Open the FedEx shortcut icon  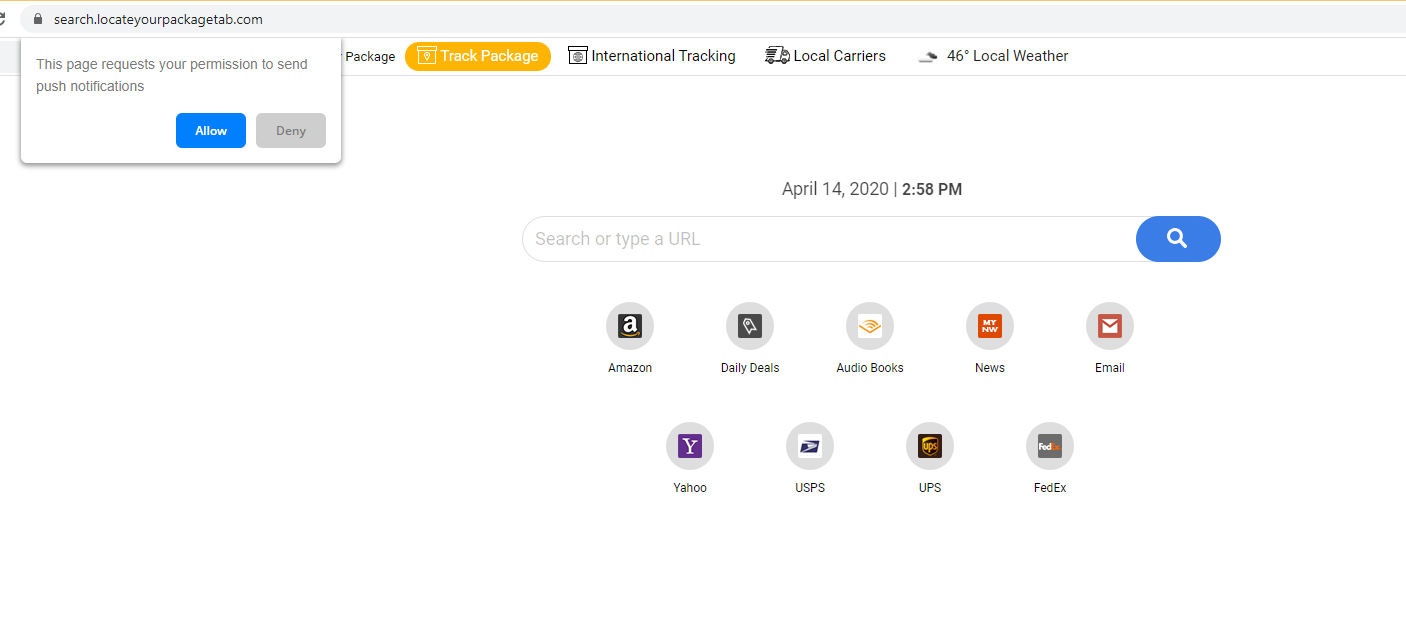pyautogui.click(x=1050, y=446)
